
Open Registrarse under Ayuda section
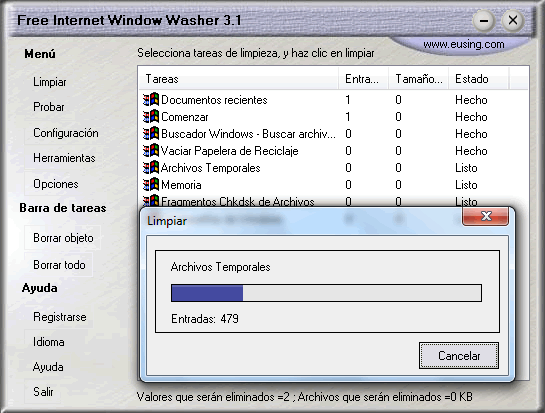tap(60, 317)
